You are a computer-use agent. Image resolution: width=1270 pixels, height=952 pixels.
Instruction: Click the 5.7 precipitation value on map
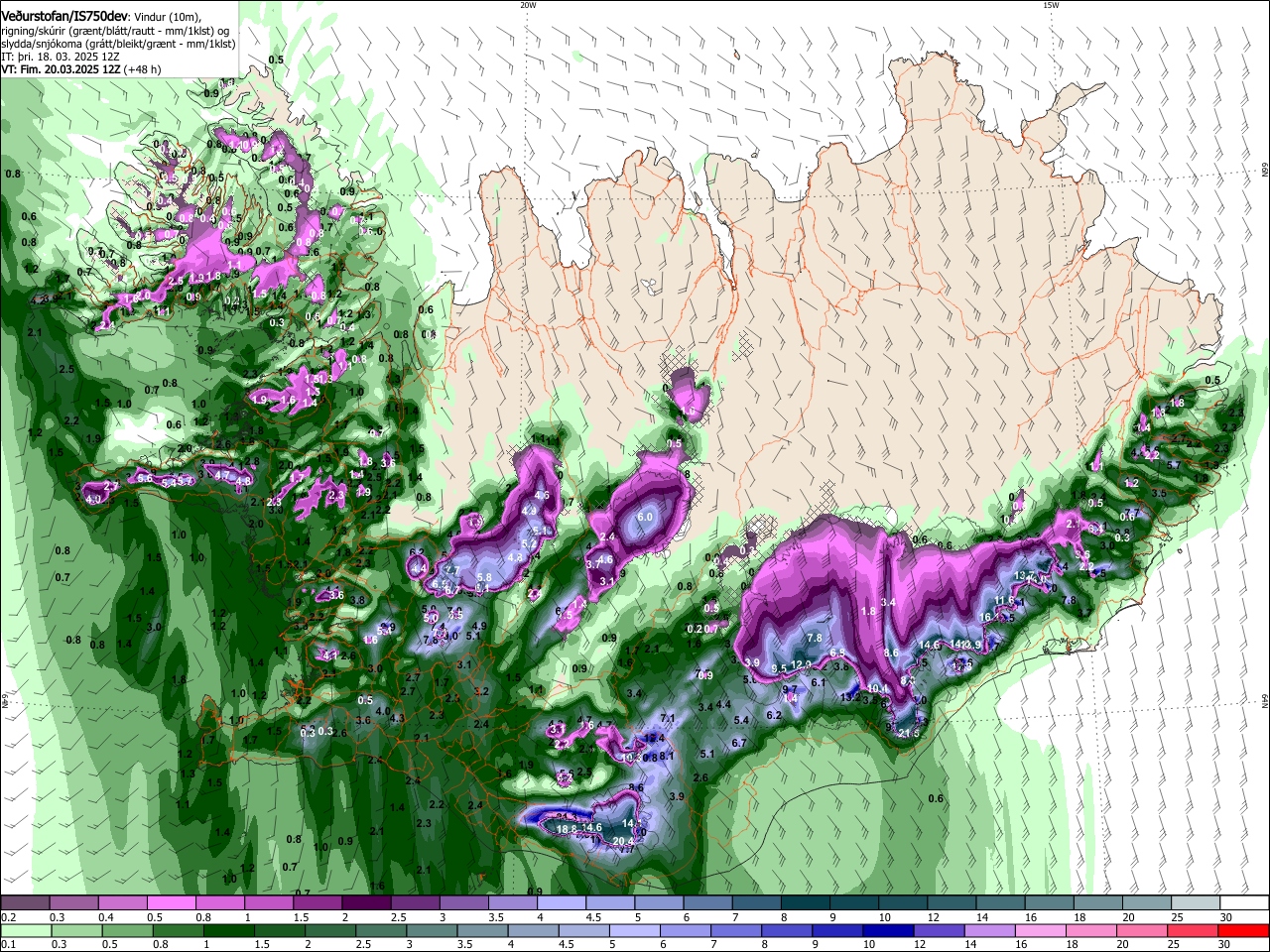point(1173,464)
